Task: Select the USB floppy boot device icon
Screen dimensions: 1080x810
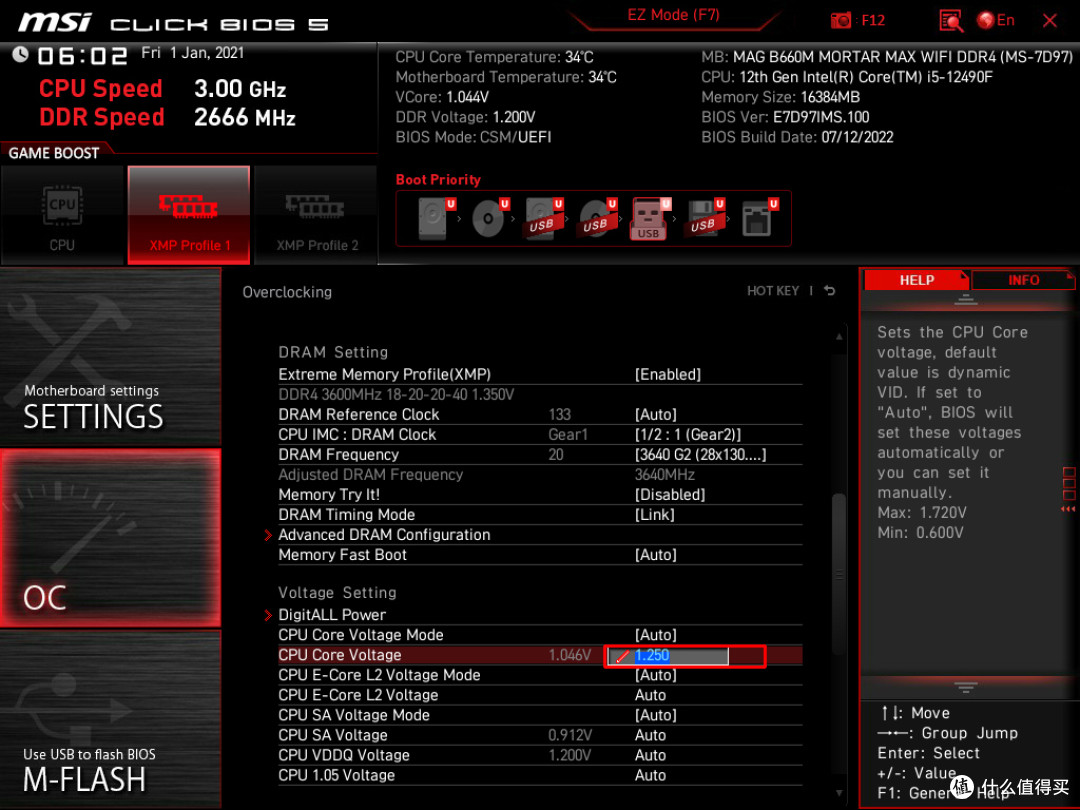Action: tap(706, 218)
